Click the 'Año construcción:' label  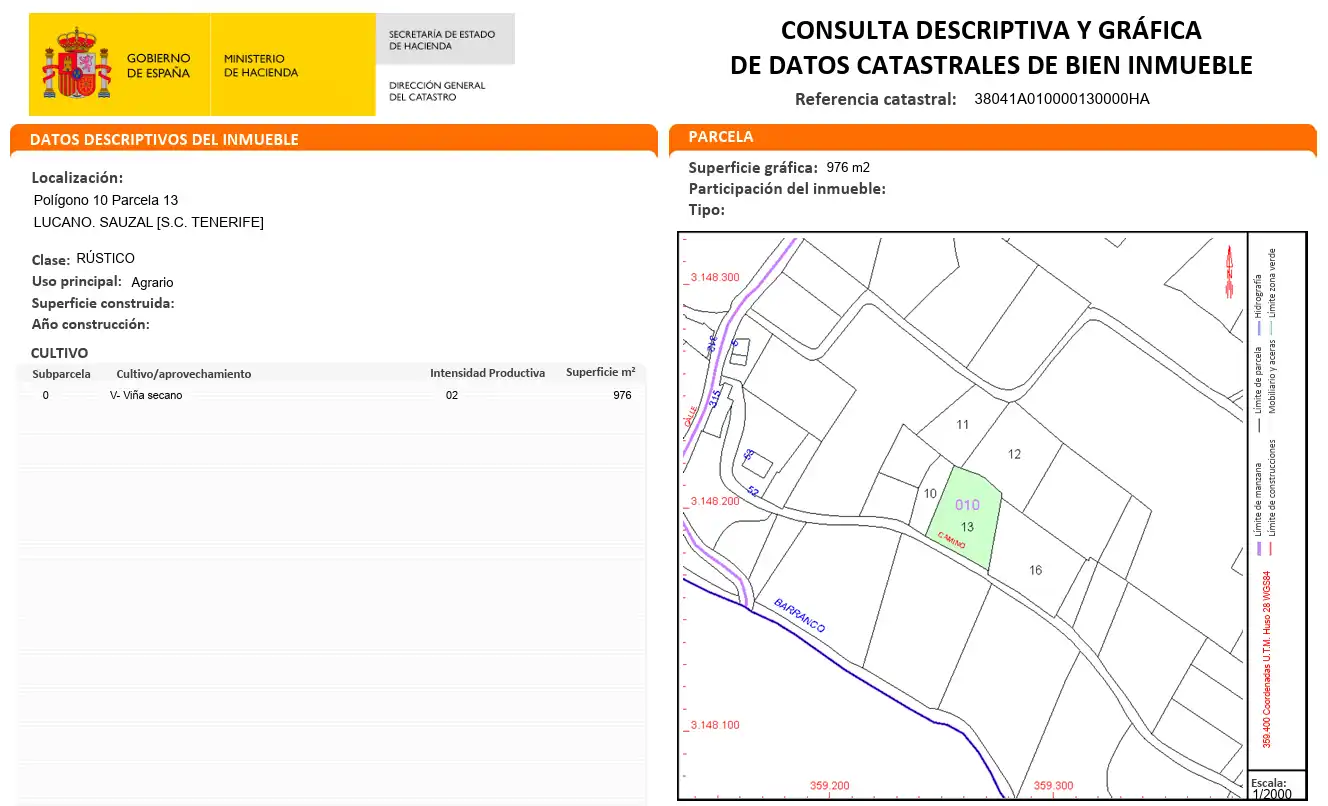click(x=91, y=324)
